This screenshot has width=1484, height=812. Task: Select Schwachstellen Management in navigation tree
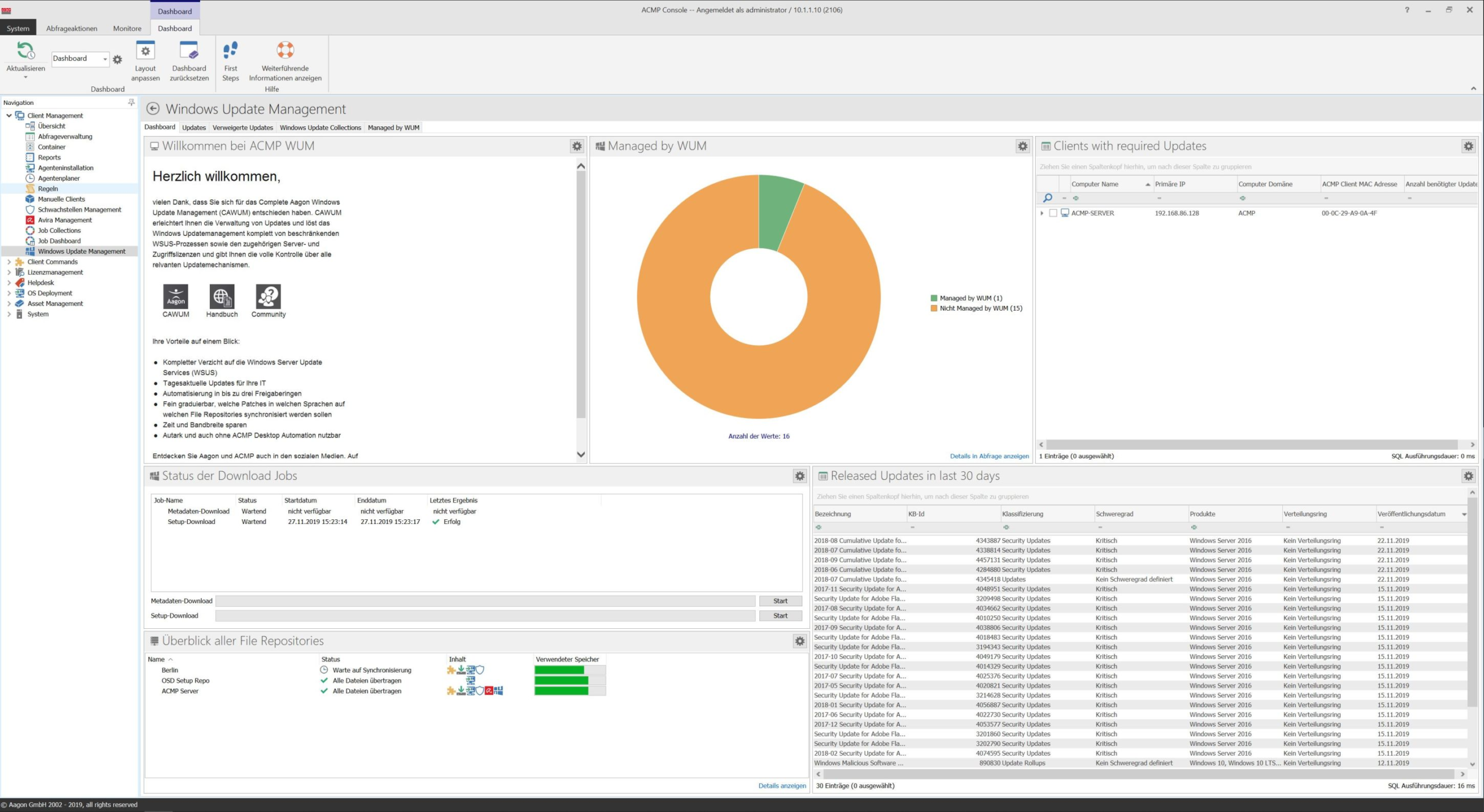click(79, 209)
